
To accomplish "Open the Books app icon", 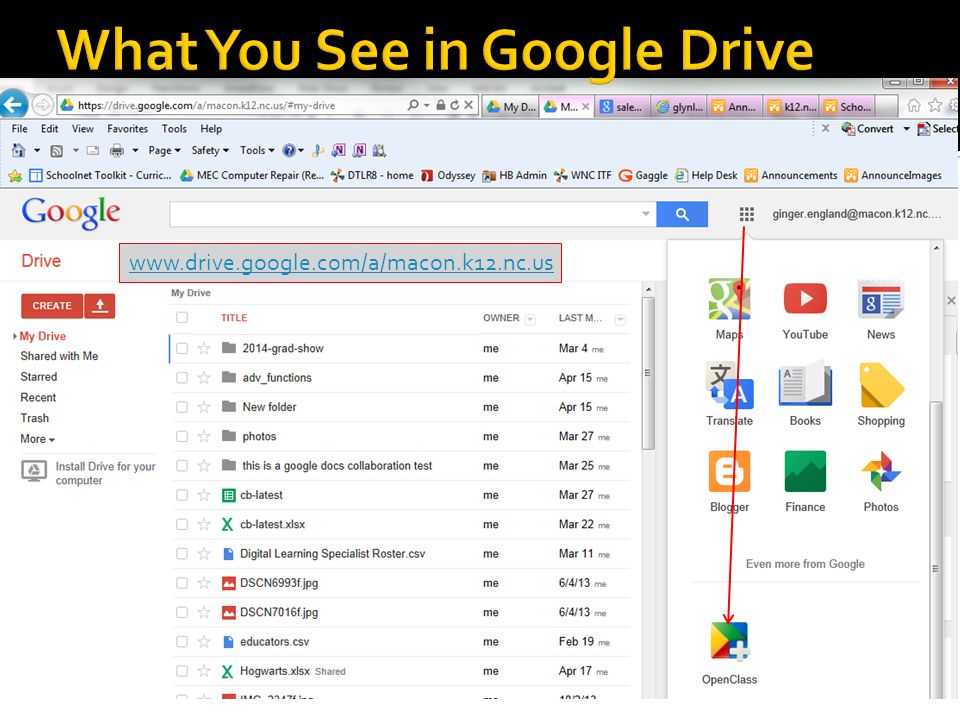I will (x=805, y=384).
